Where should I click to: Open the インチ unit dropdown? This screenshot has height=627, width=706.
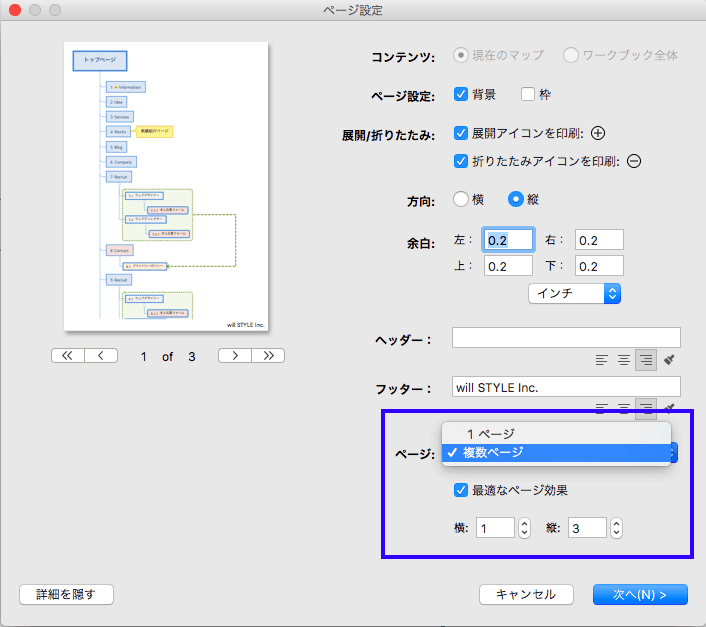(x=575, y=293)
